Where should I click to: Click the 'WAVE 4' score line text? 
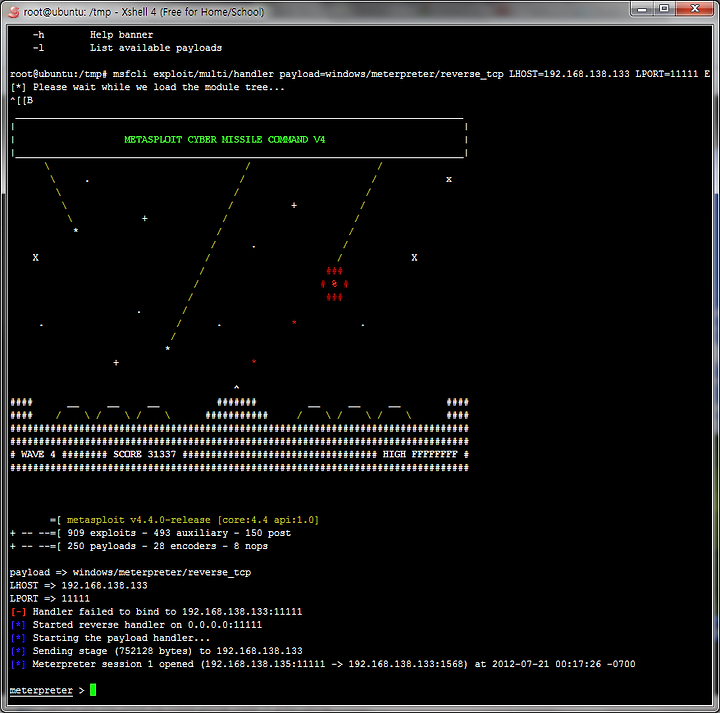pos(38,455)
